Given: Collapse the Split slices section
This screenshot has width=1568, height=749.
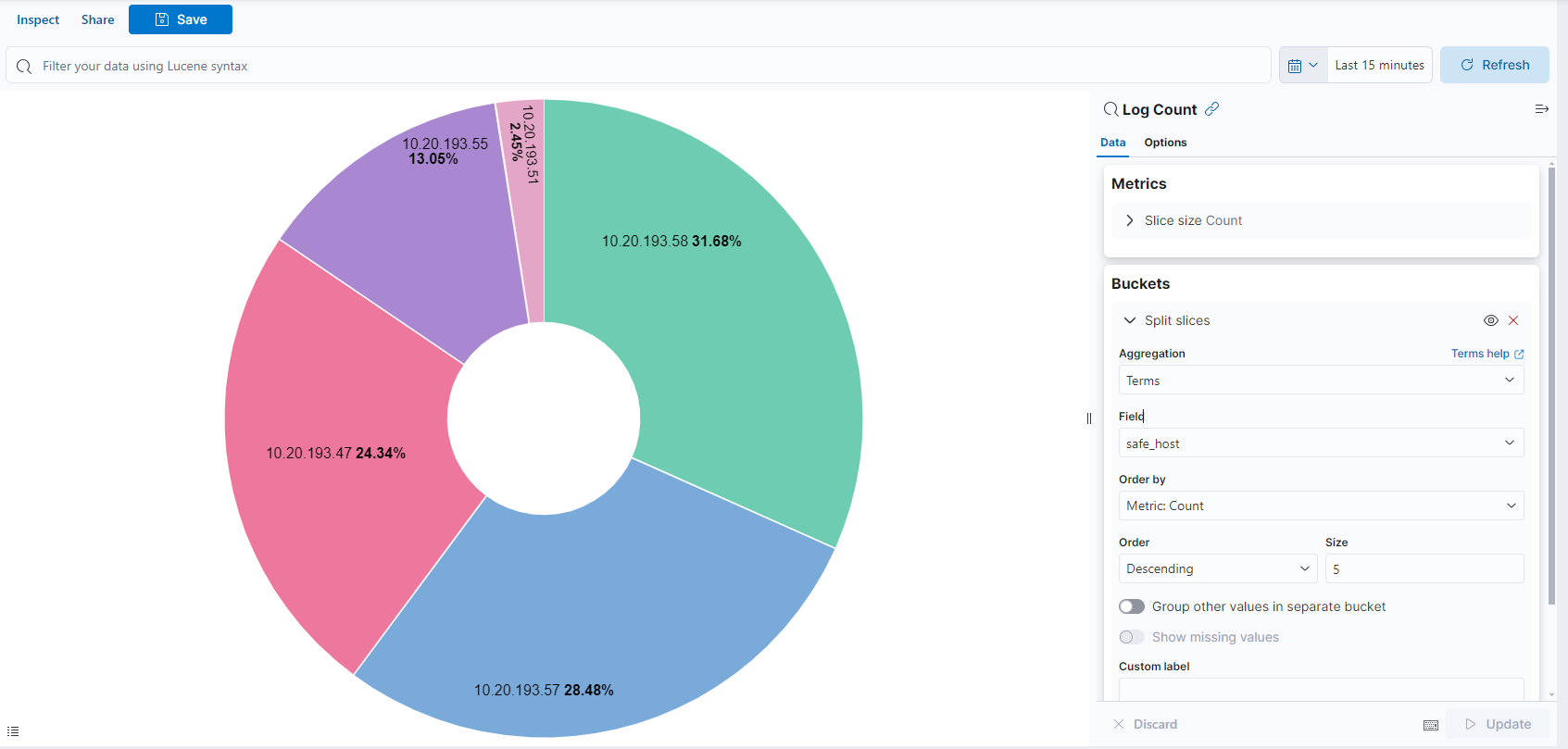Looking at the screenshot, I should [1130, 320].
